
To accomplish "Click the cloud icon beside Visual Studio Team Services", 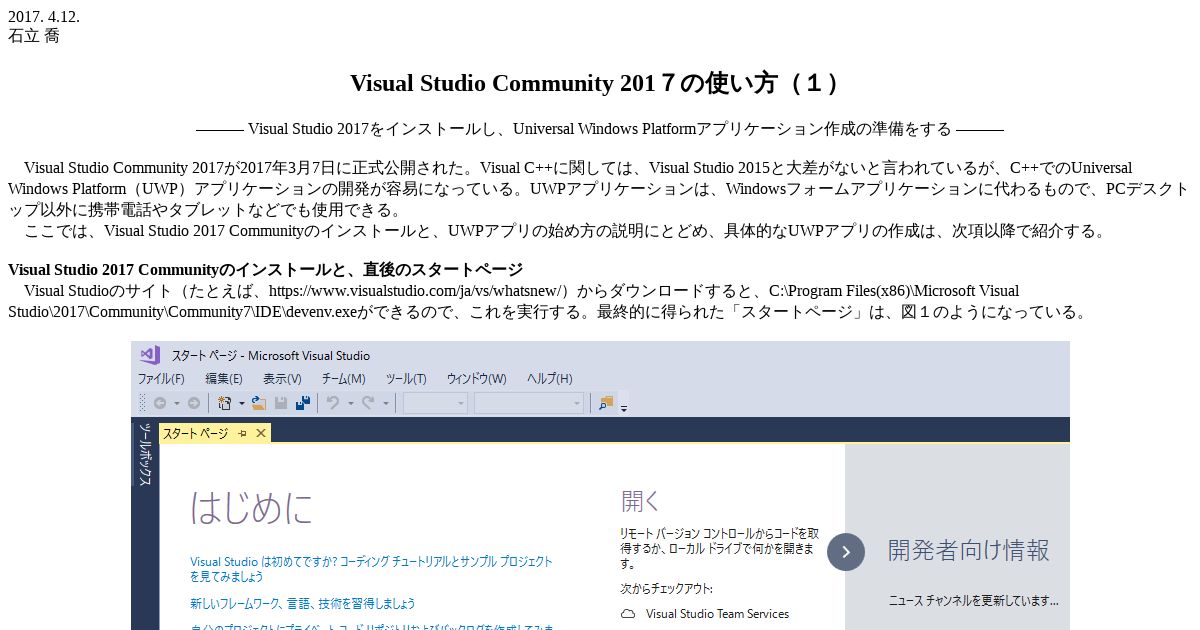I will [x=628, y=614].
